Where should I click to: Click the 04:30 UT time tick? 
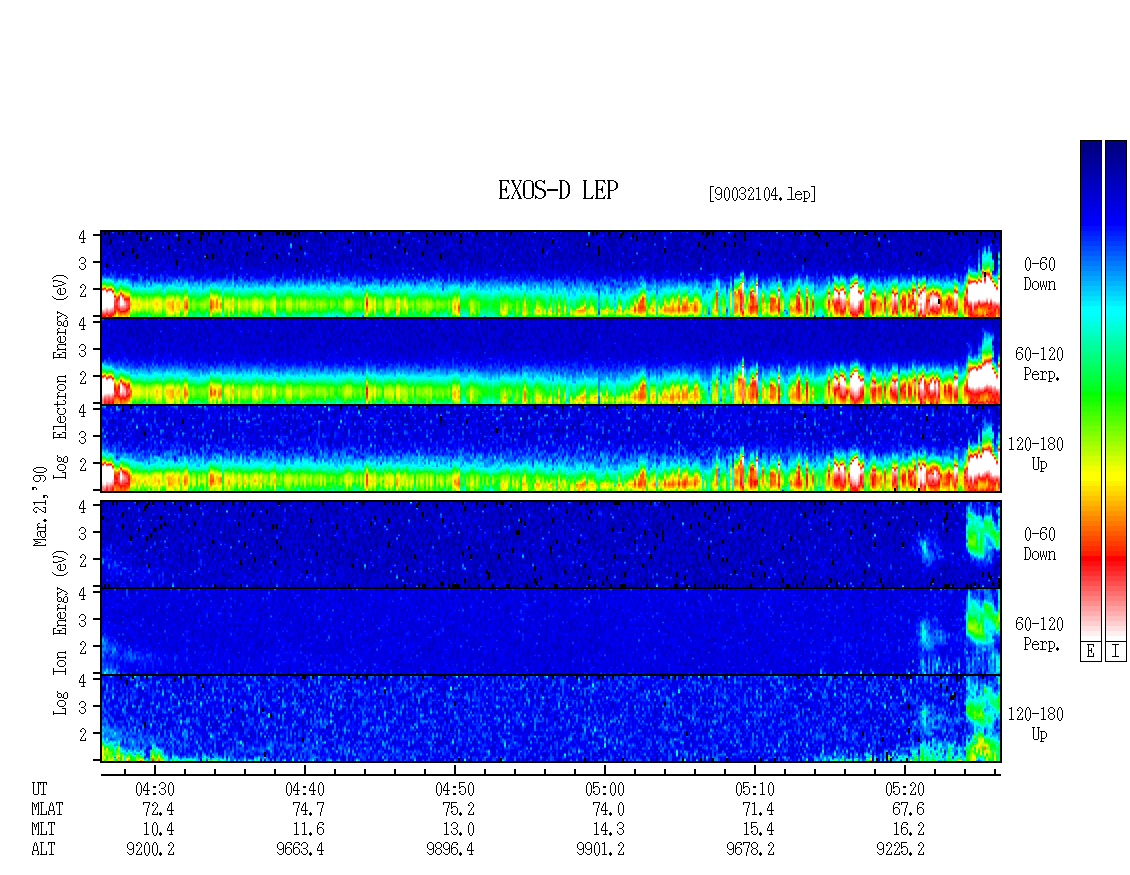154,789
